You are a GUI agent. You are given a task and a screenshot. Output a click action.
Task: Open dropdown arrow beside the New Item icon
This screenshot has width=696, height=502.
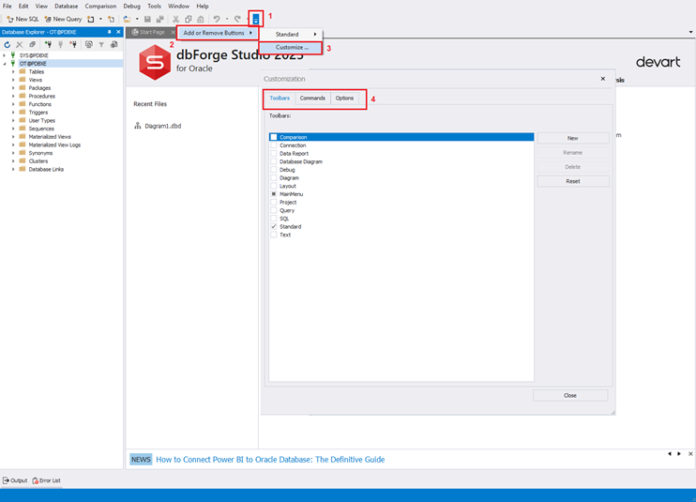[x=100, y=19]
